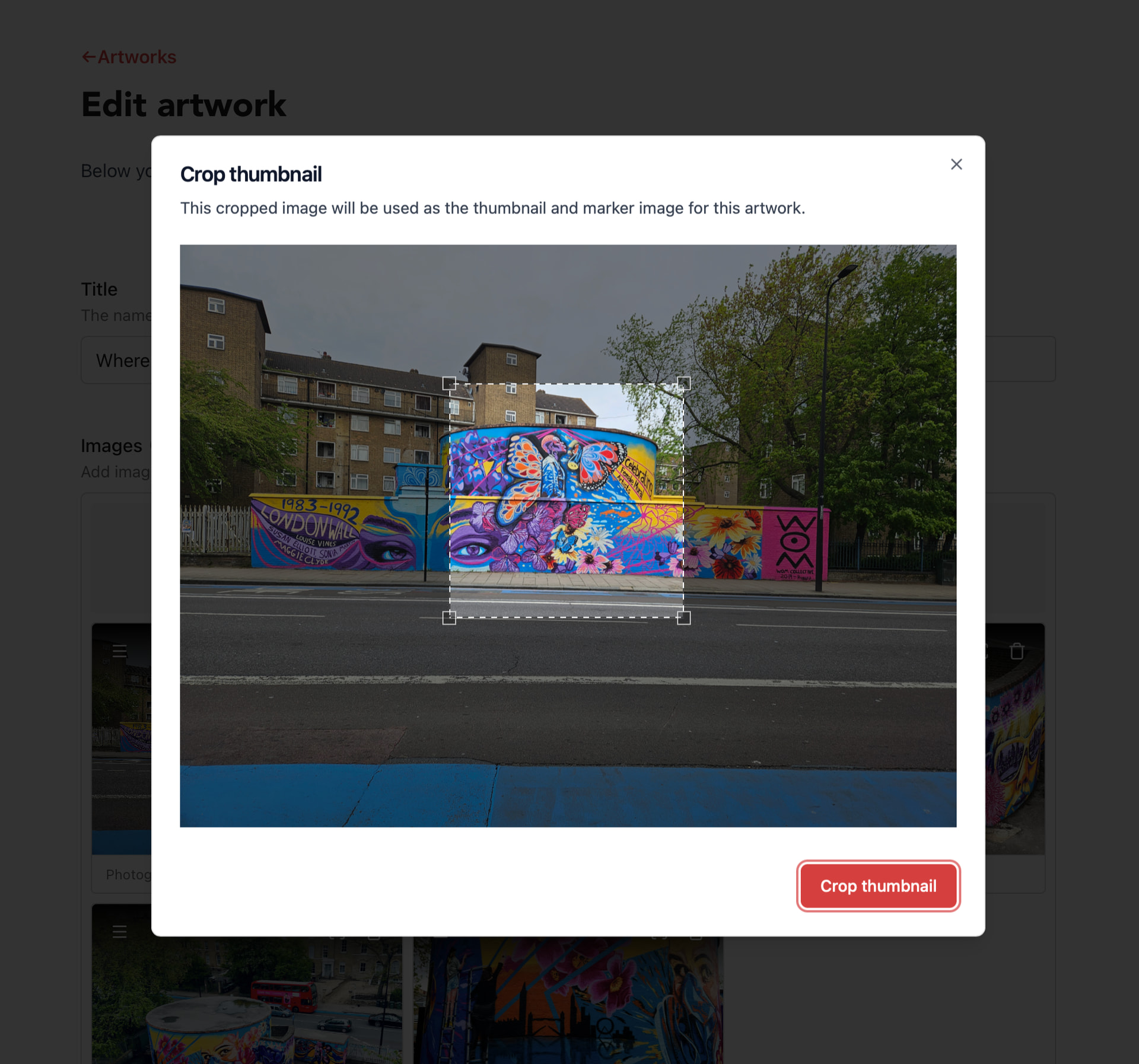Image resolution: width=1139 pixels, height=1064 pixels.
Task: Click inside the highlighted crop selection area
Action: coord(567,501)
